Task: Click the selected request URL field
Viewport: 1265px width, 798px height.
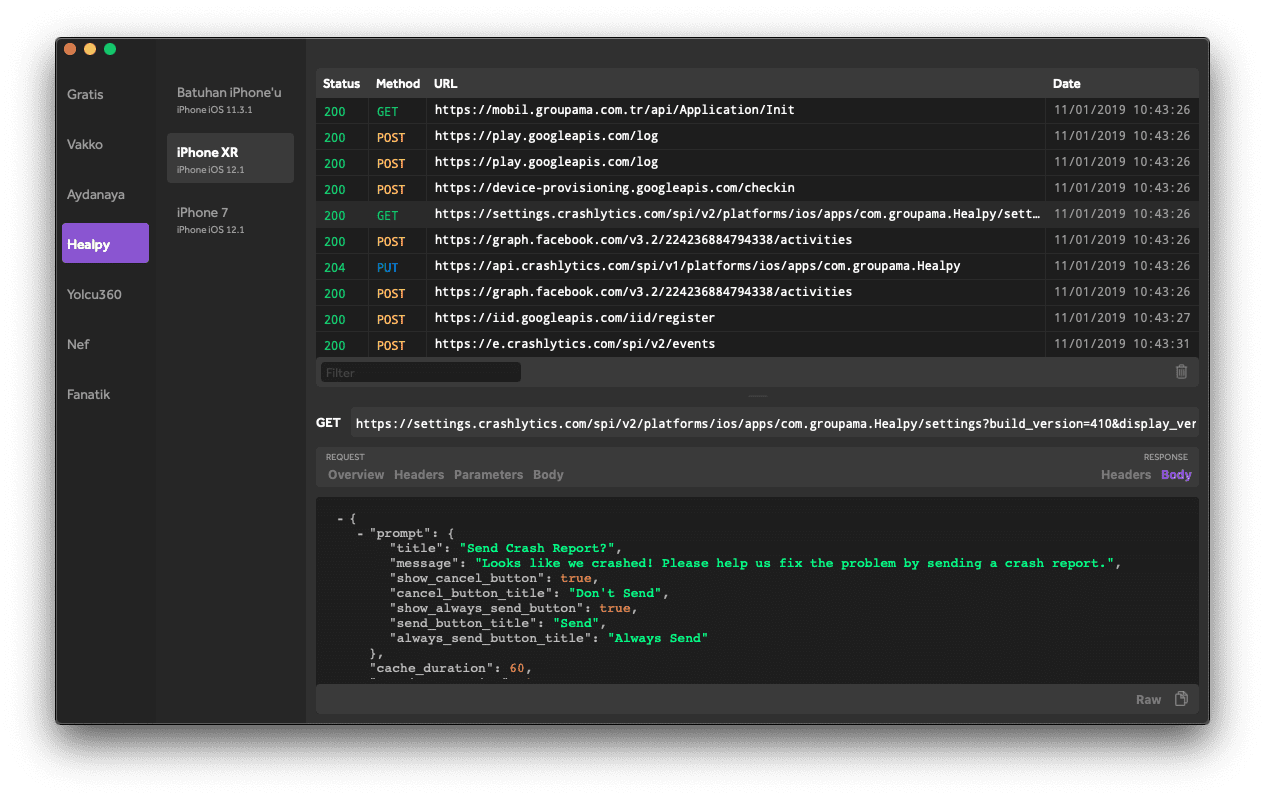Action: (x=774, y=423)
